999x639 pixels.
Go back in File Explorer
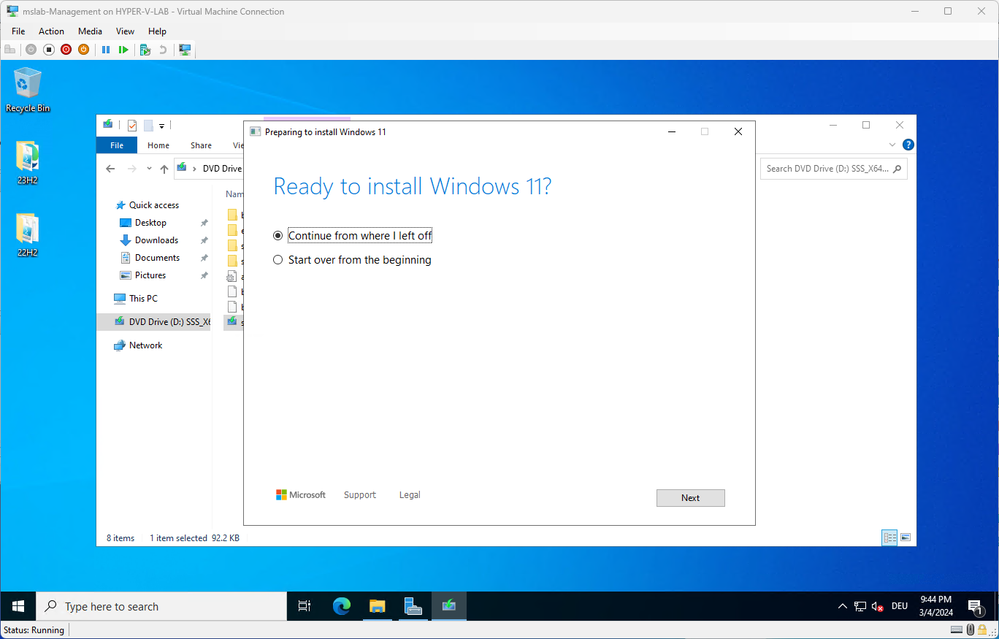coord(110,169)
